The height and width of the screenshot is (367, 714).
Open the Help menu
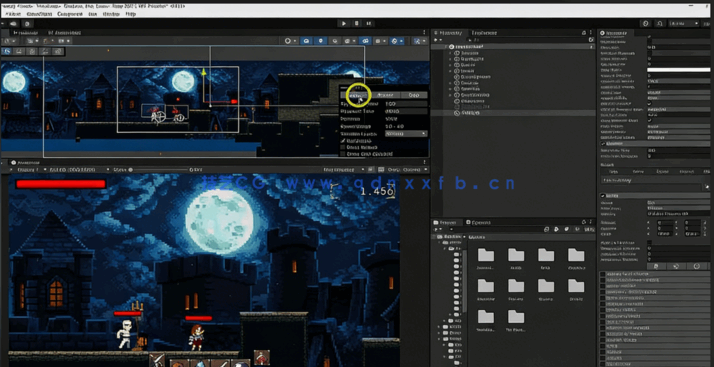coord(131,14)
